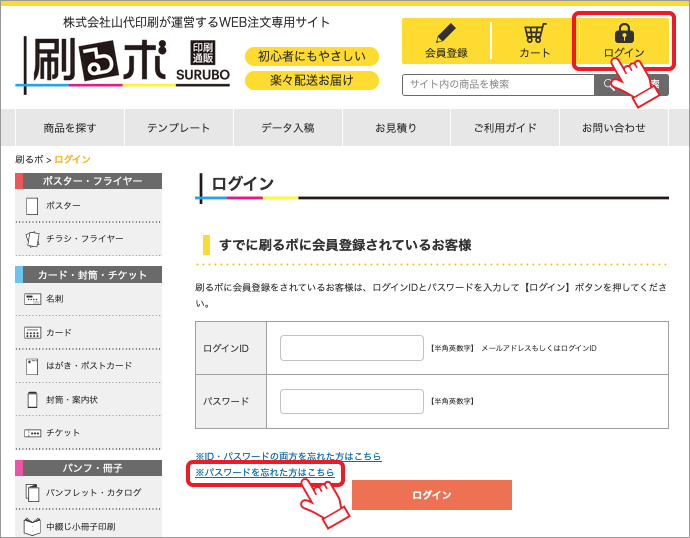Click the orange ログイン submit button

pos(432,495)
